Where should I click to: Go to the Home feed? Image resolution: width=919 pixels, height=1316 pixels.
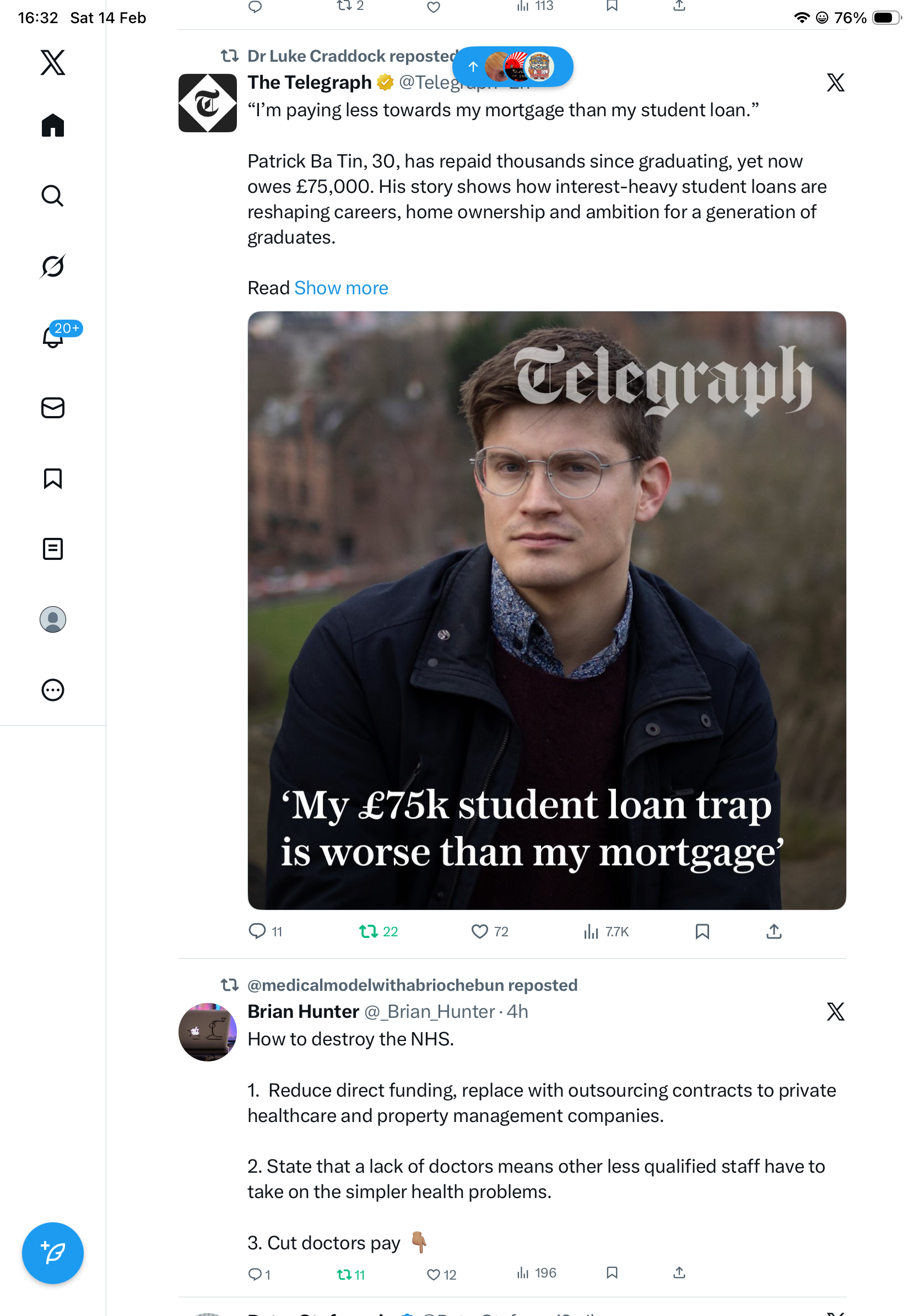pos(53,126)
